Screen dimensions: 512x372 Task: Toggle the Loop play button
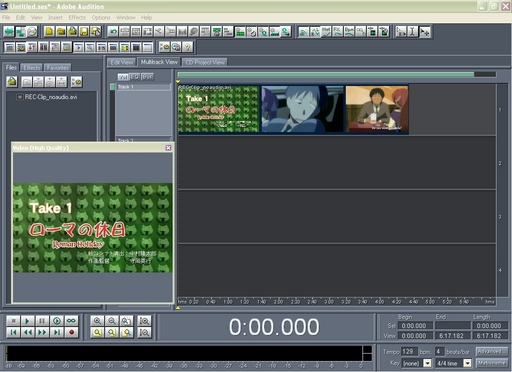(71, 321)
